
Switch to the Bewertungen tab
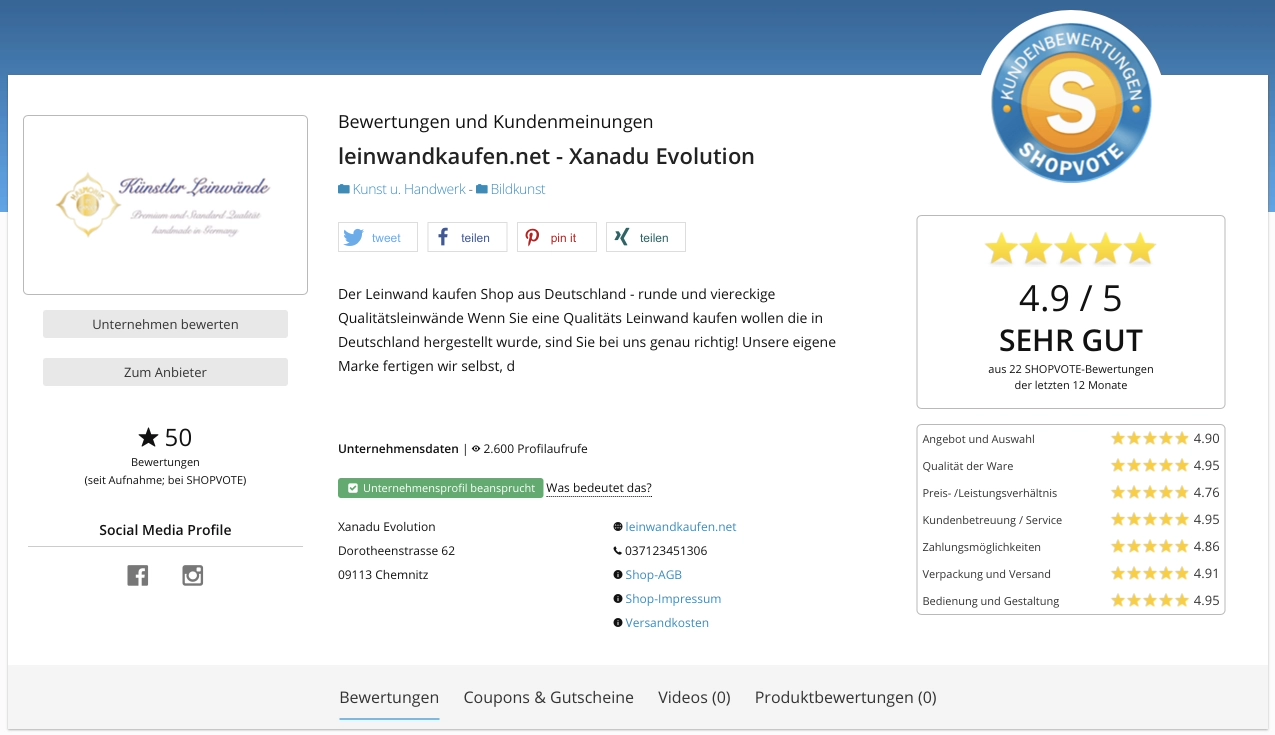coord(389,697)
